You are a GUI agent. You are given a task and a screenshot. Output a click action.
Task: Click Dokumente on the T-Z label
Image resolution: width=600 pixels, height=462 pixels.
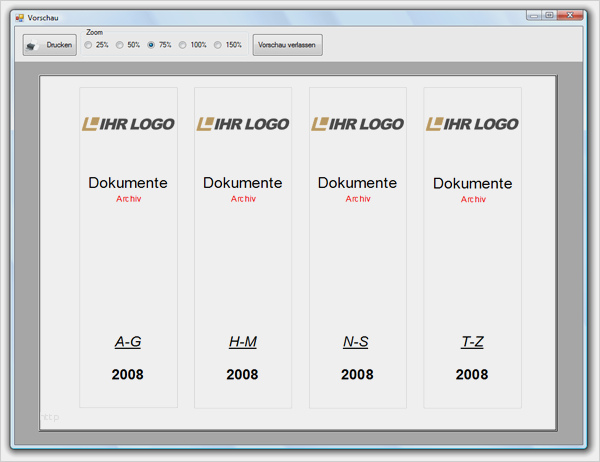[473, 184]
